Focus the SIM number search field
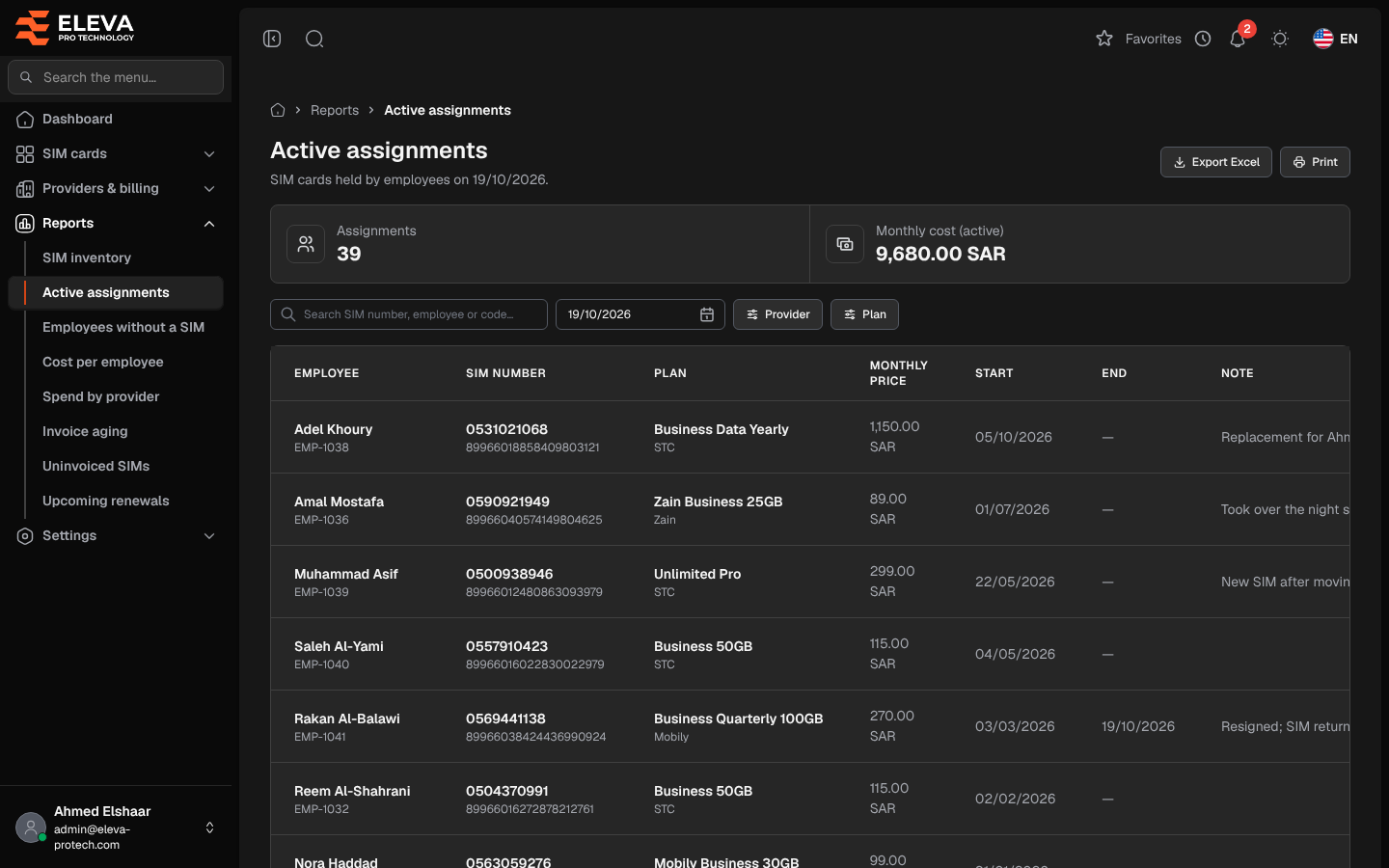 [x=409, y=314]
